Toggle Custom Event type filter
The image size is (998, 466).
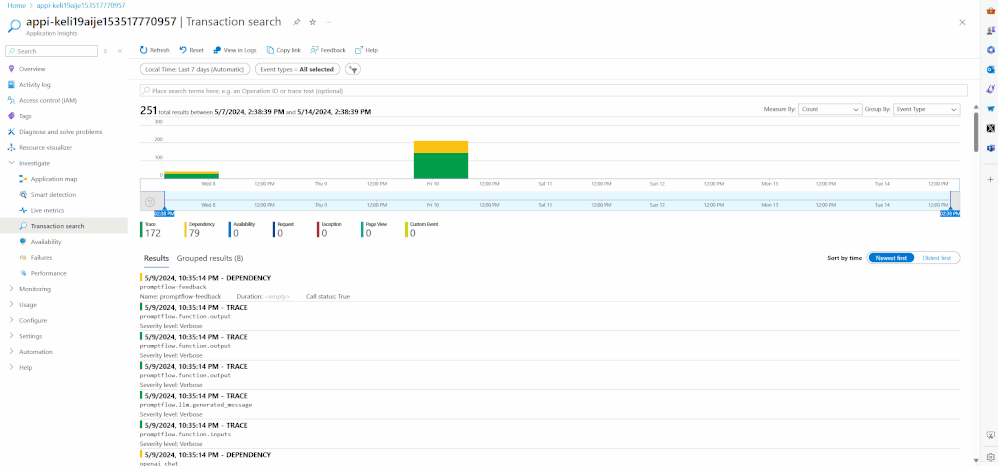(422, 229)
